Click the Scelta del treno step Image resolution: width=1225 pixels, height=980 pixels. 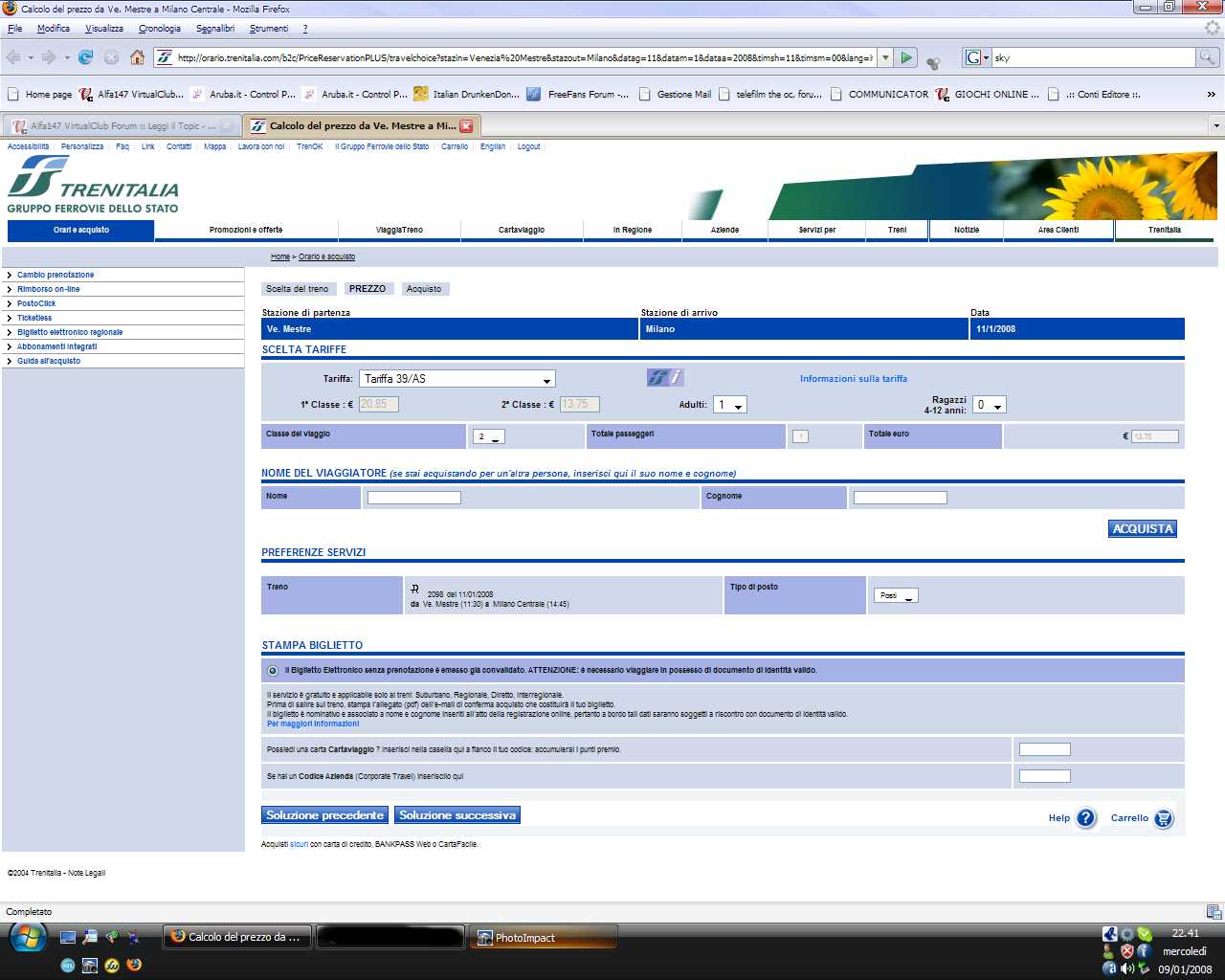click(x=297, y=288)
